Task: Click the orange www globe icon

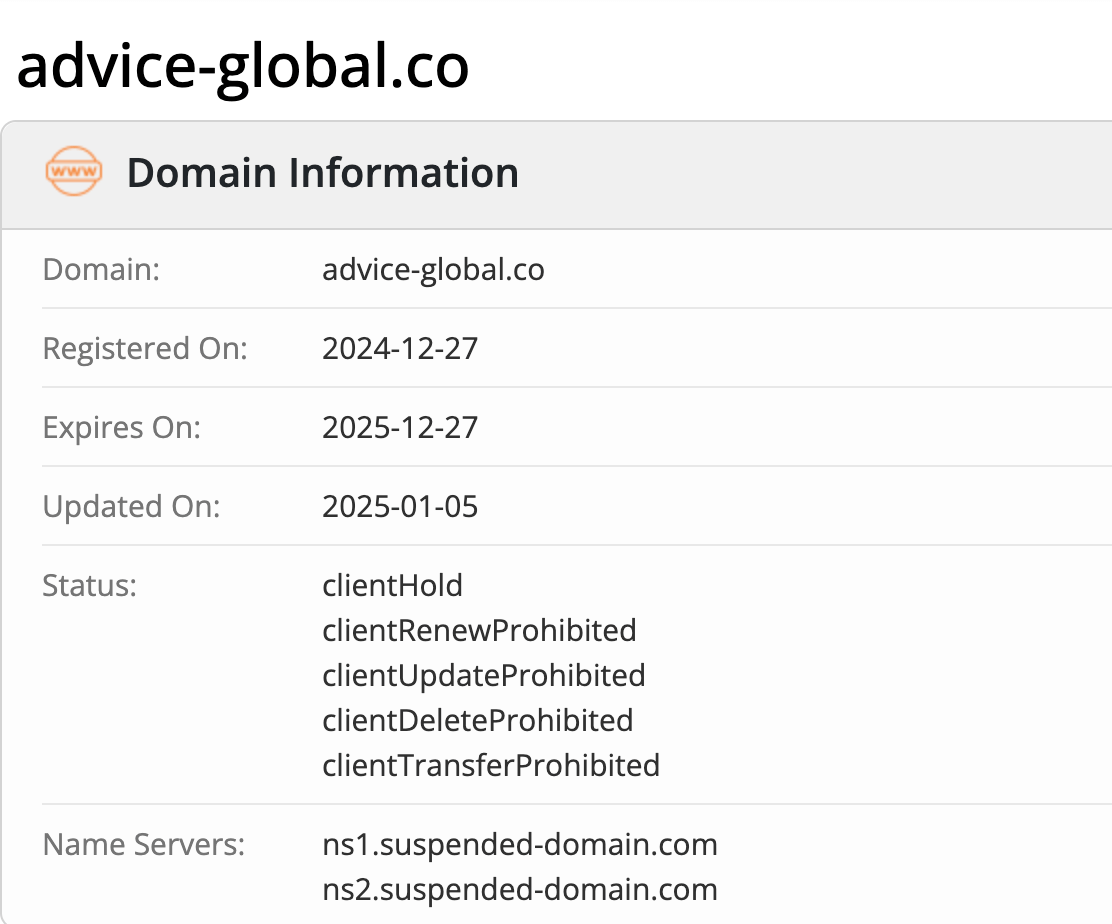Action: click(x=74, y=171)
